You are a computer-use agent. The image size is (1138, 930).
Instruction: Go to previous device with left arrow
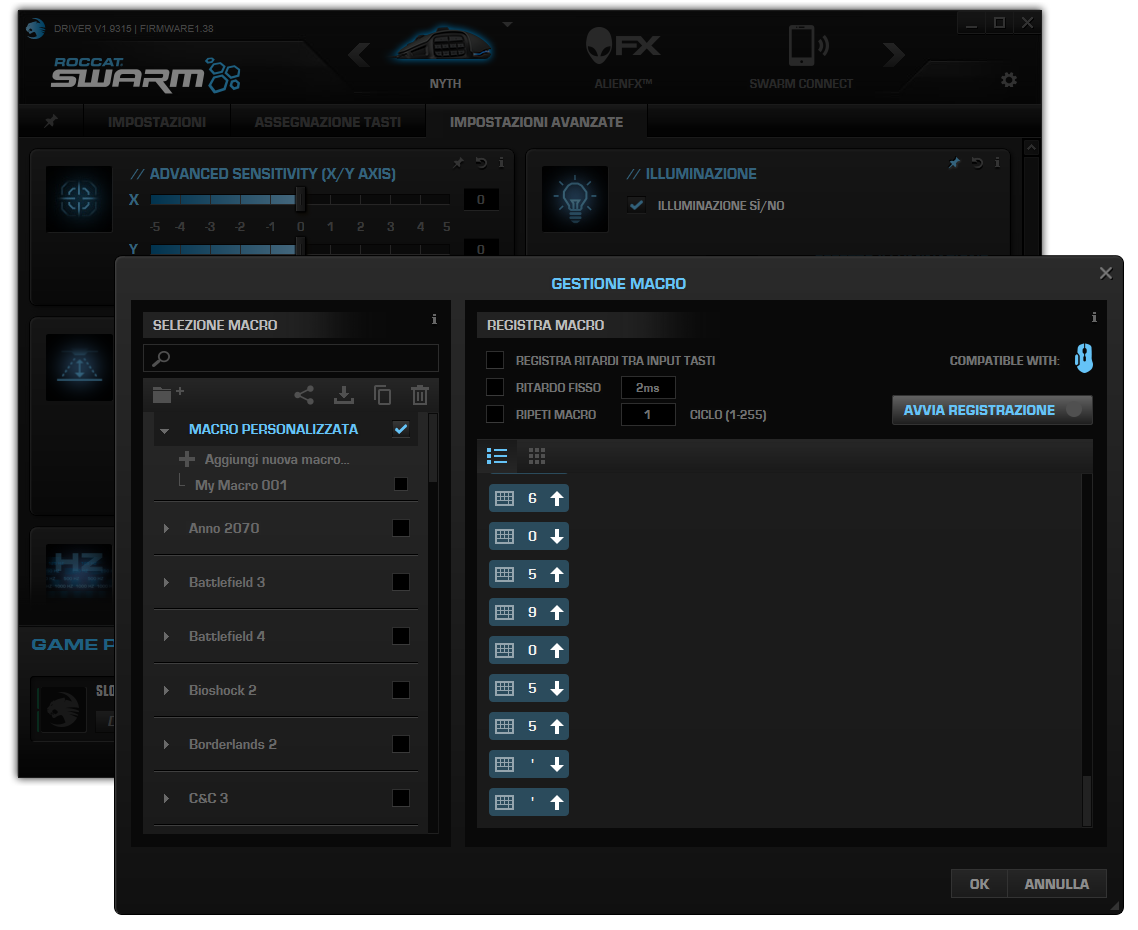point(359,54)
